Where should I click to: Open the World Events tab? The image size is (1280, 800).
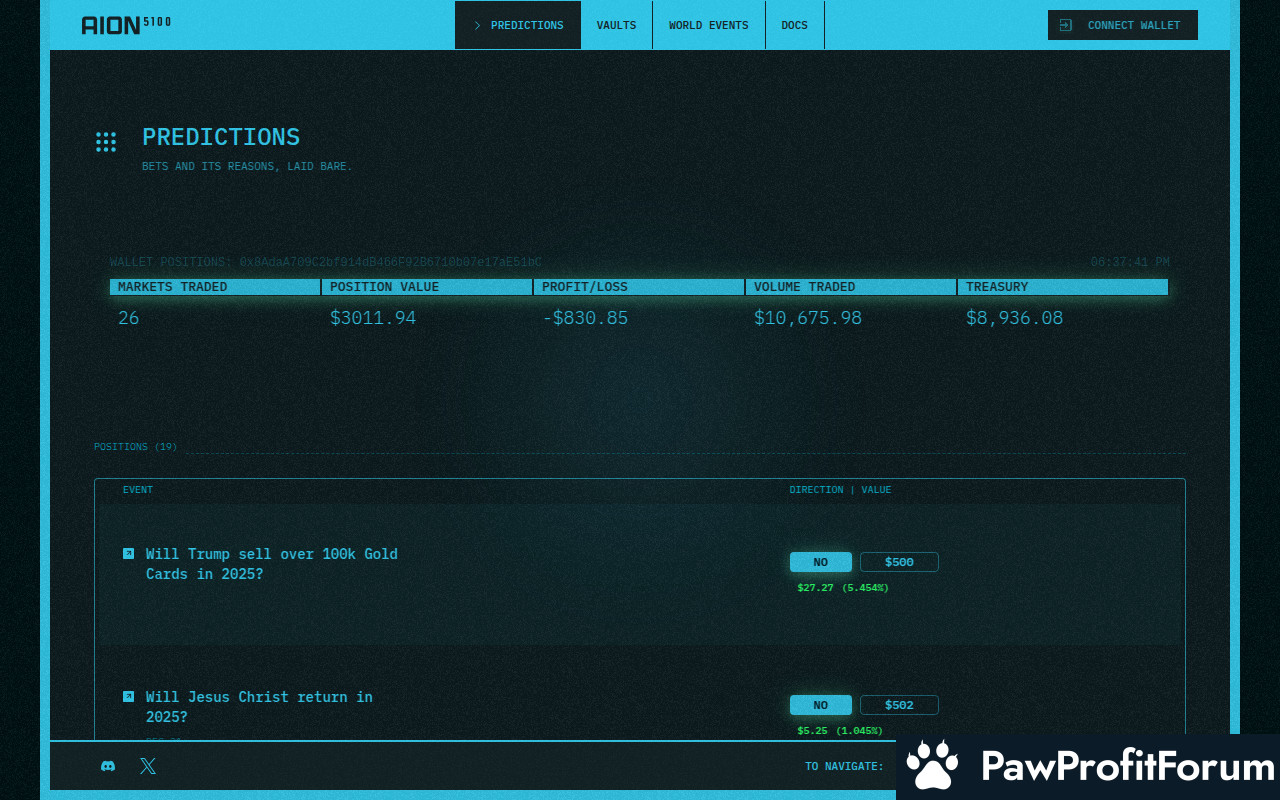pyautogui.click(x=708, y=25)
